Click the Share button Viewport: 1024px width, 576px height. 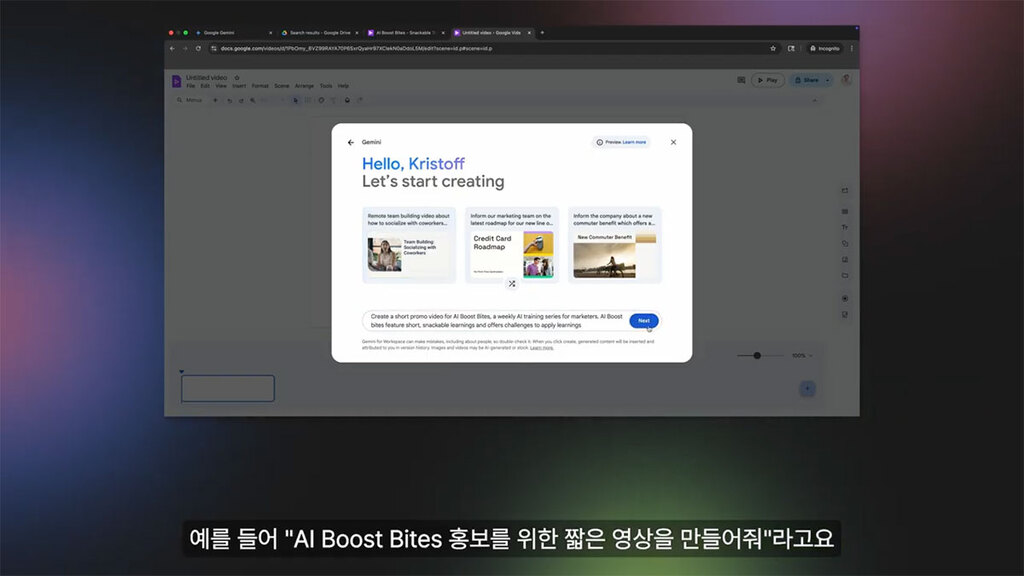(x=807, y=80)
